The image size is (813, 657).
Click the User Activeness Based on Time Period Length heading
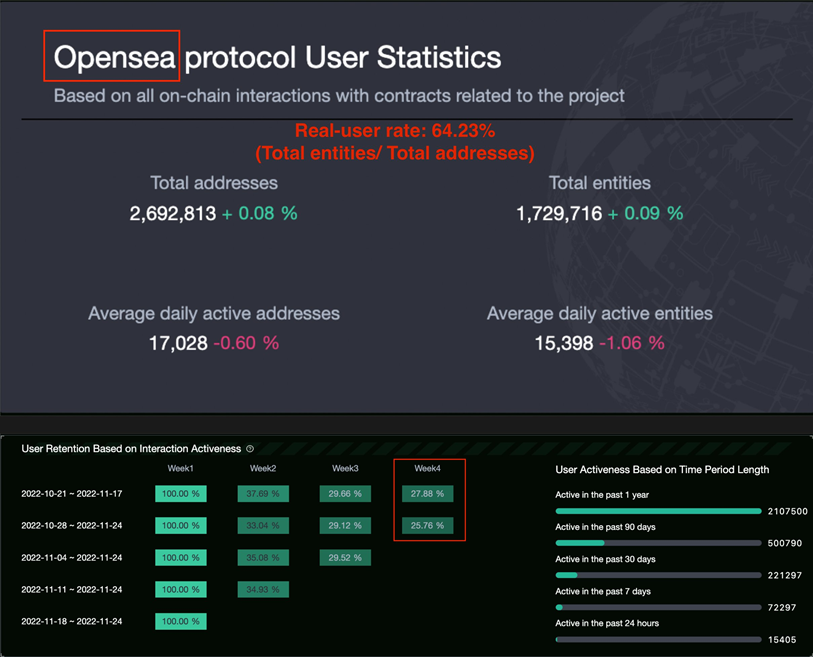tap(662, 470)
